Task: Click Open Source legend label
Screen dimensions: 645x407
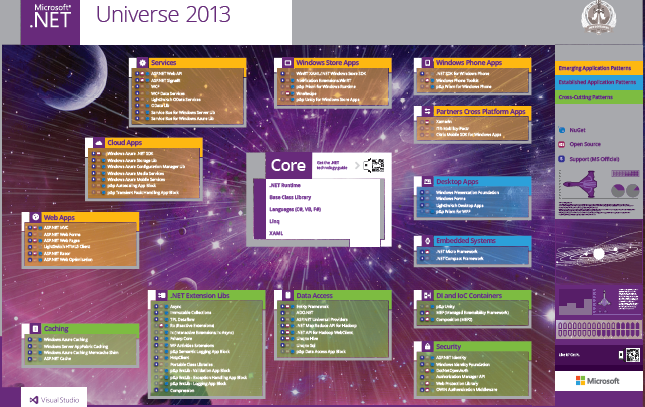Action: (x=585, y=144)
